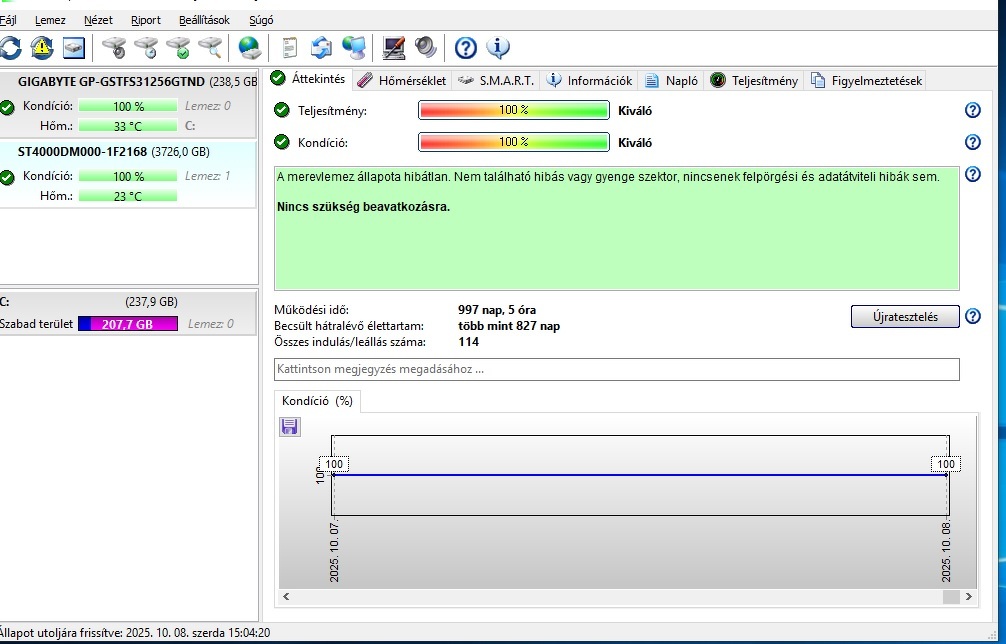Viewport: 1006px width, 644px height.
Task: Click the C: partition header (237,9 GB)
Action: pos(128,301)
